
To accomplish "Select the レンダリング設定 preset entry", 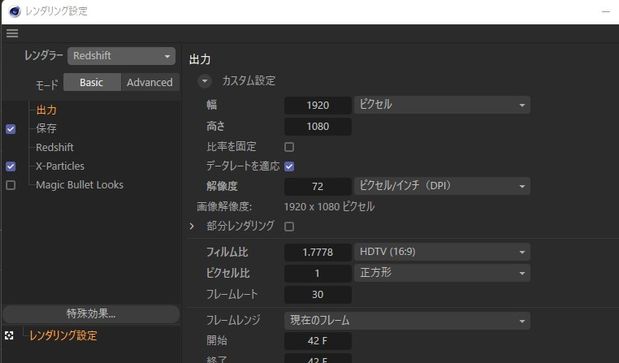I will click(63, 336).
